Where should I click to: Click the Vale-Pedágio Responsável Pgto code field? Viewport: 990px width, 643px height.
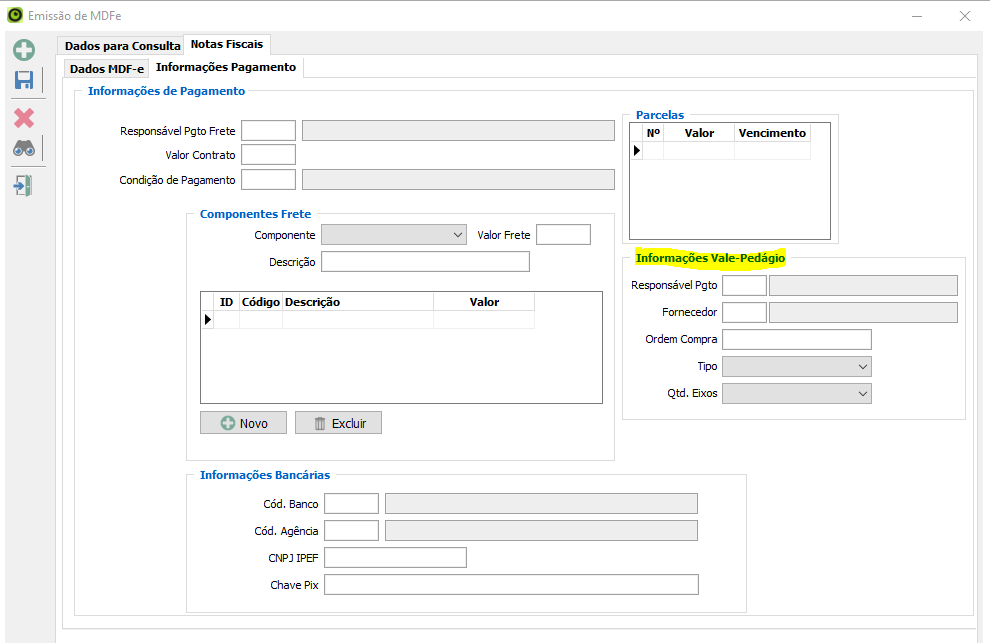(x=744, y=285)
